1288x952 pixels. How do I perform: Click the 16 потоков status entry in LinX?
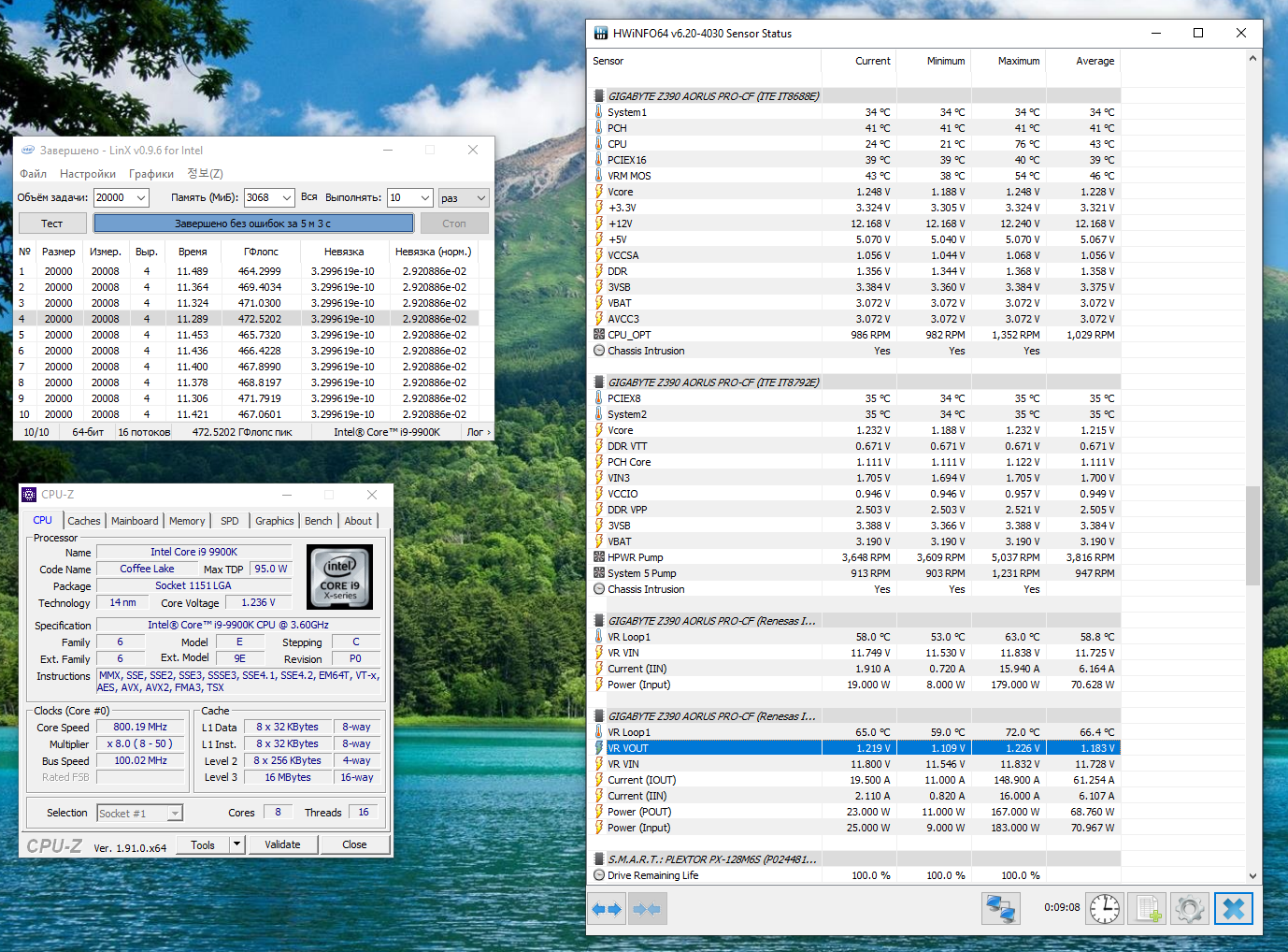tap(144, 432)
